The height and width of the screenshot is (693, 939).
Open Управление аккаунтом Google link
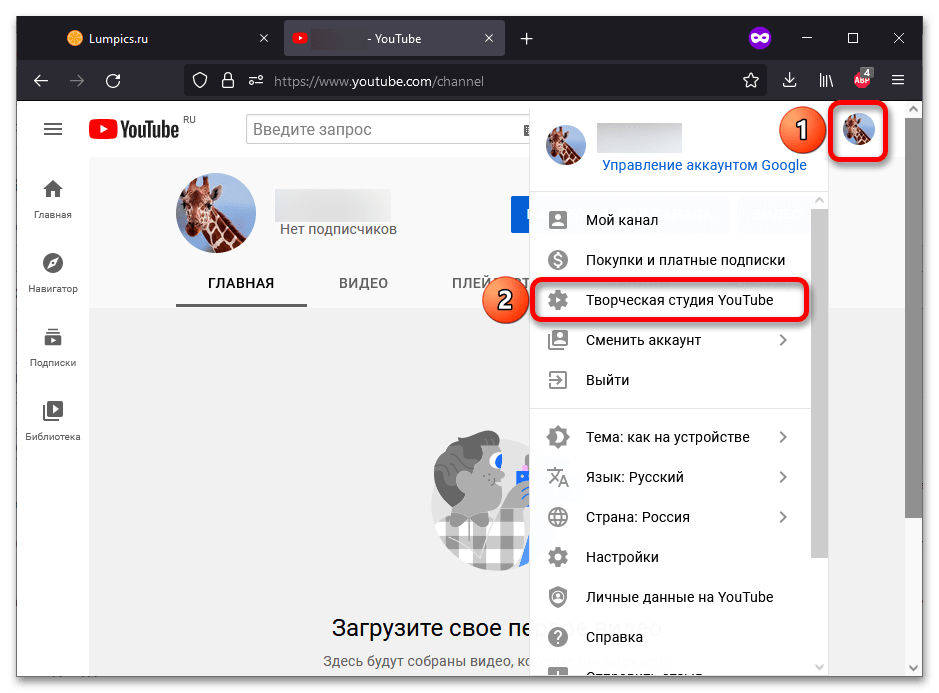704,165
